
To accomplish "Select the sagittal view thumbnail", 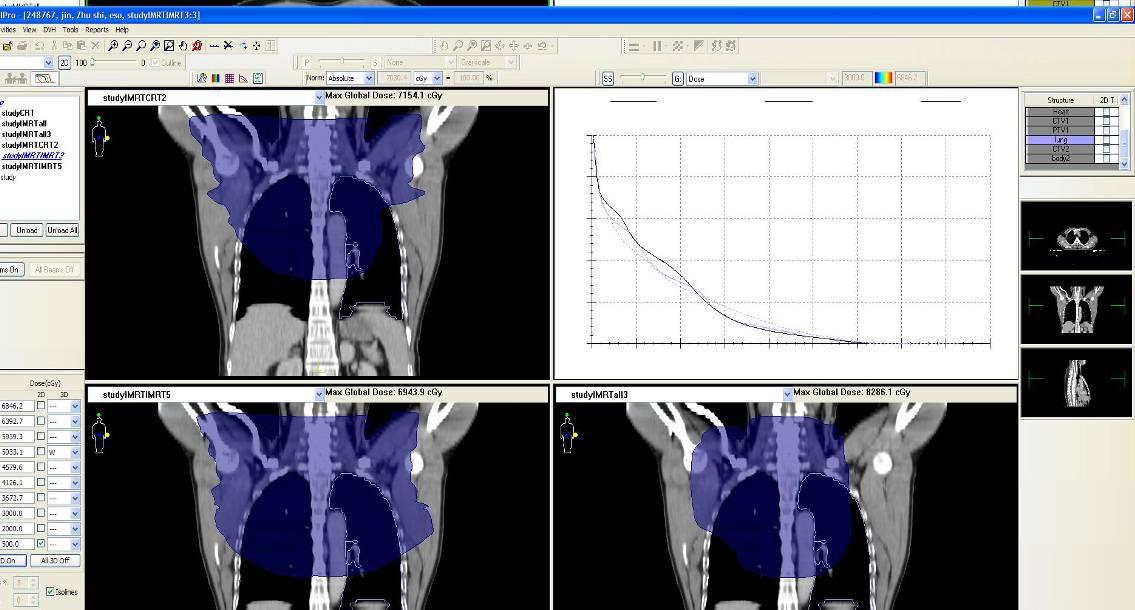I will pyautogui.click(x=1076, y=382).
